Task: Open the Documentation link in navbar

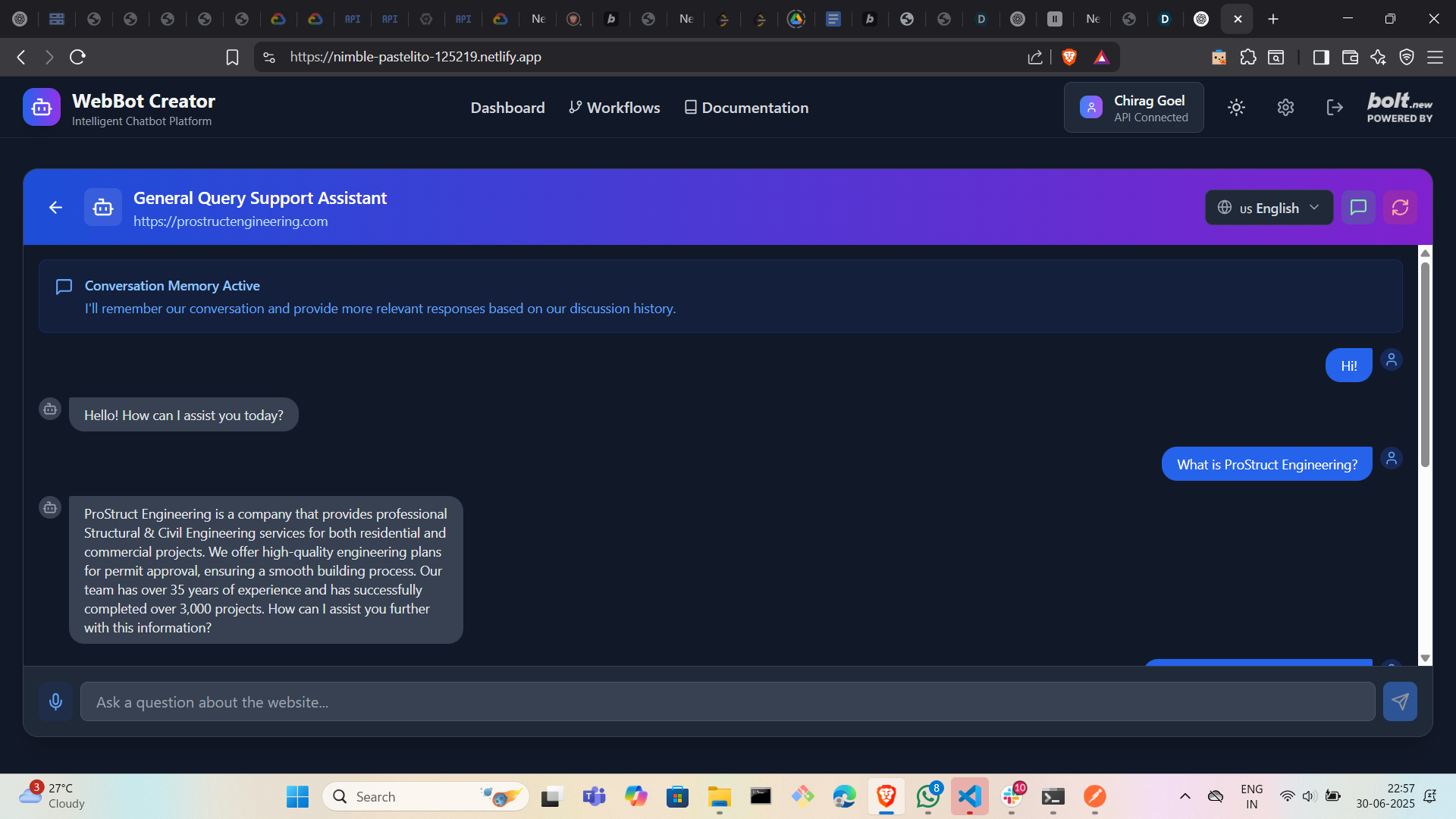Action: 746,108
